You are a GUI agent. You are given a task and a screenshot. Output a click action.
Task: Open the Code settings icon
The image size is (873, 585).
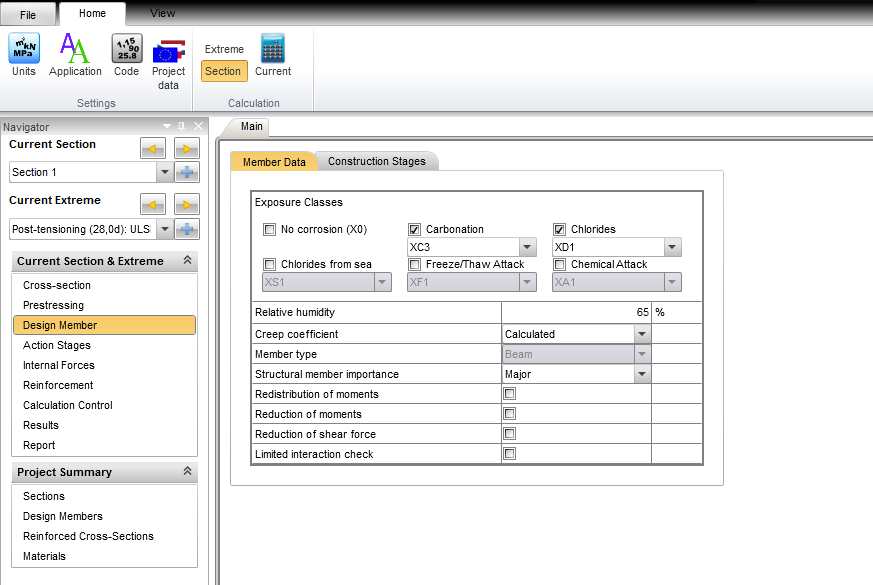point(126,55)
